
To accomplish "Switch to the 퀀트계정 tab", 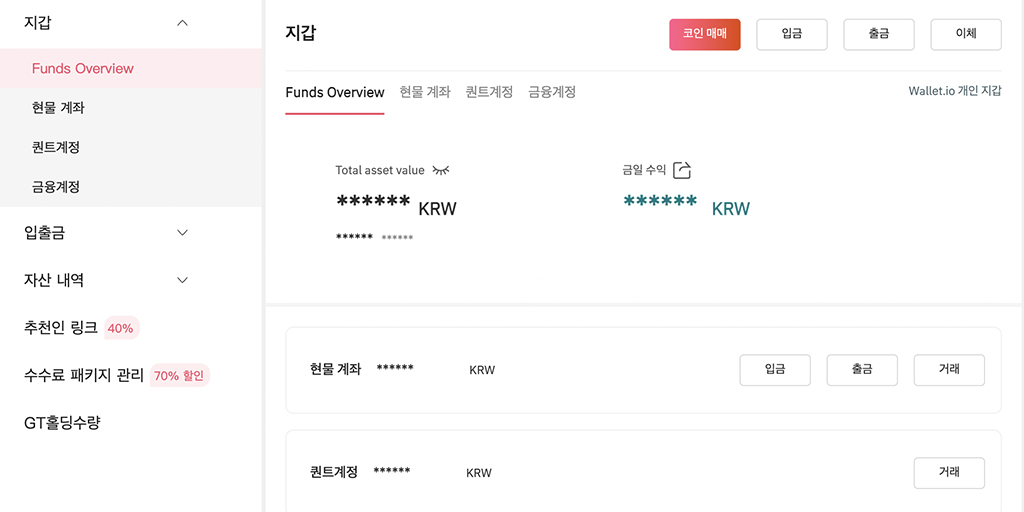I will tap(489, 92).
